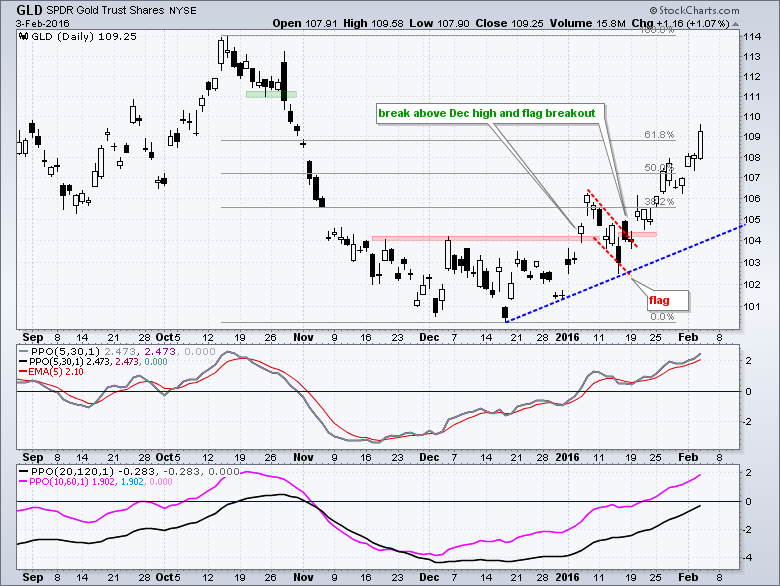Select the SPDR Gold Trust Shares name
Viewport: 780px width, 586px height.
(x=105, y=10)
